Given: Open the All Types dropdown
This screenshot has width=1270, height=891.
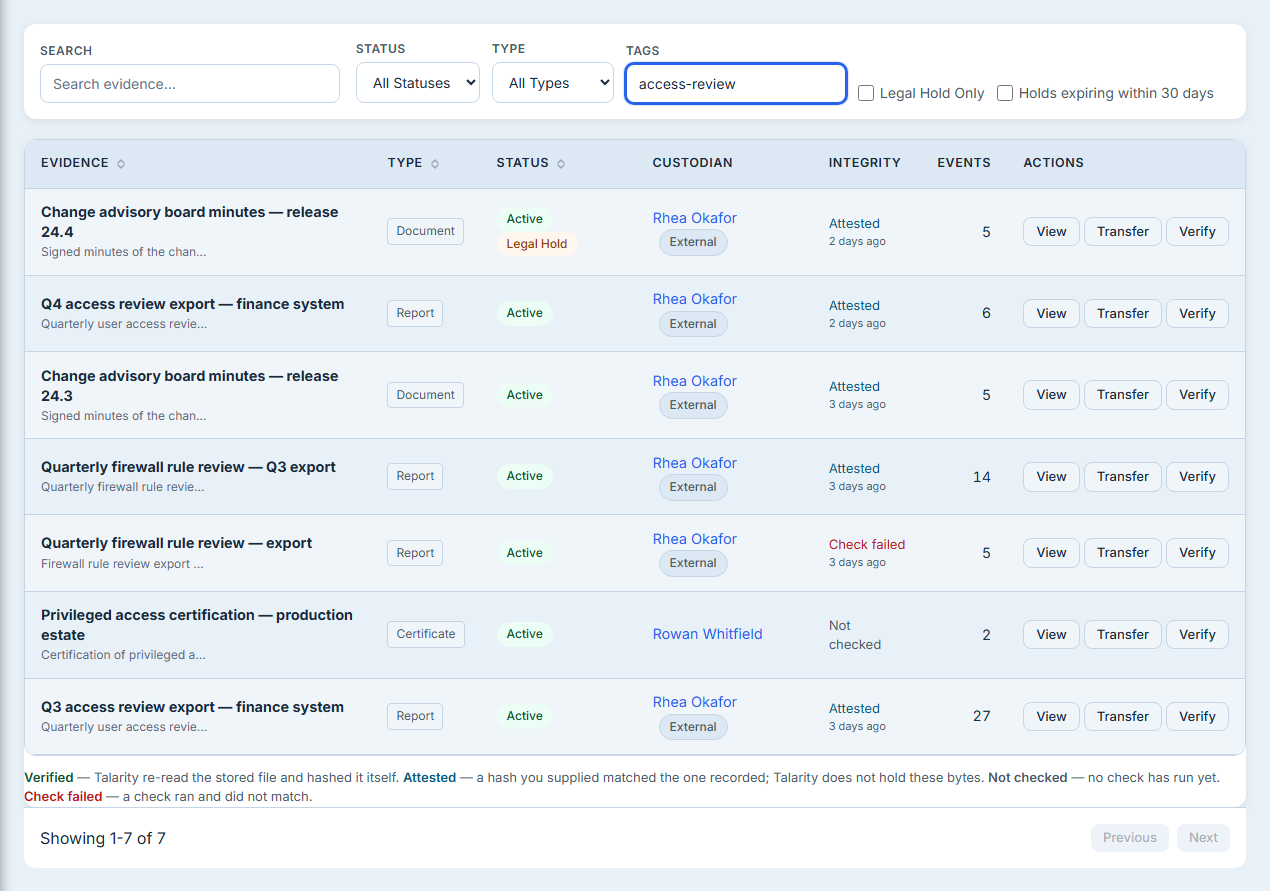Looking at the screenshot, I should [553, 83].
